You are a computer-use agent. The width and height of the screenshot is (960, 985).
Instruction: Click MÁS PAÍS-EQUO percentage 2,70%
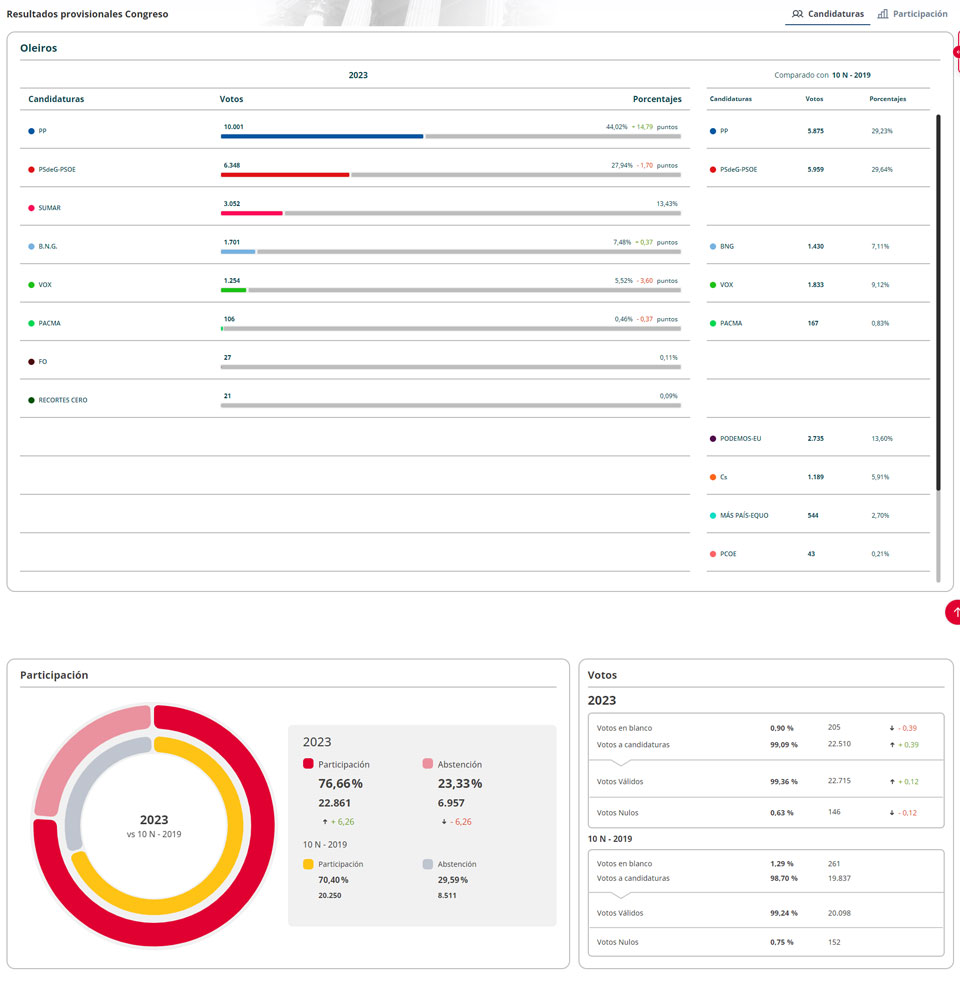[x=880, y=515]
